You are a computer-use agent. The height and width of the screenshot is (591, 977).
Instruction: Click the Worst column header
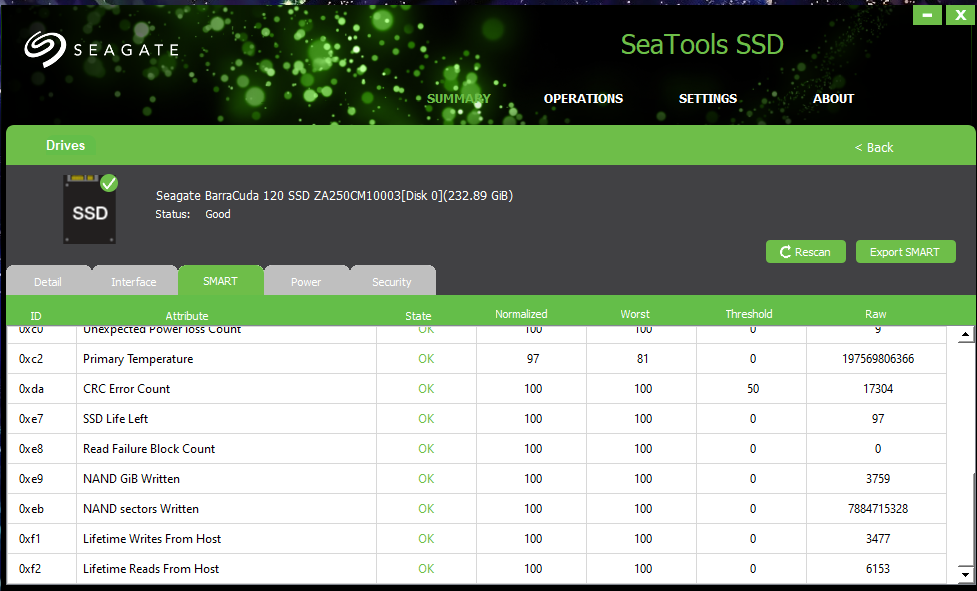click(x=635, y=314)
